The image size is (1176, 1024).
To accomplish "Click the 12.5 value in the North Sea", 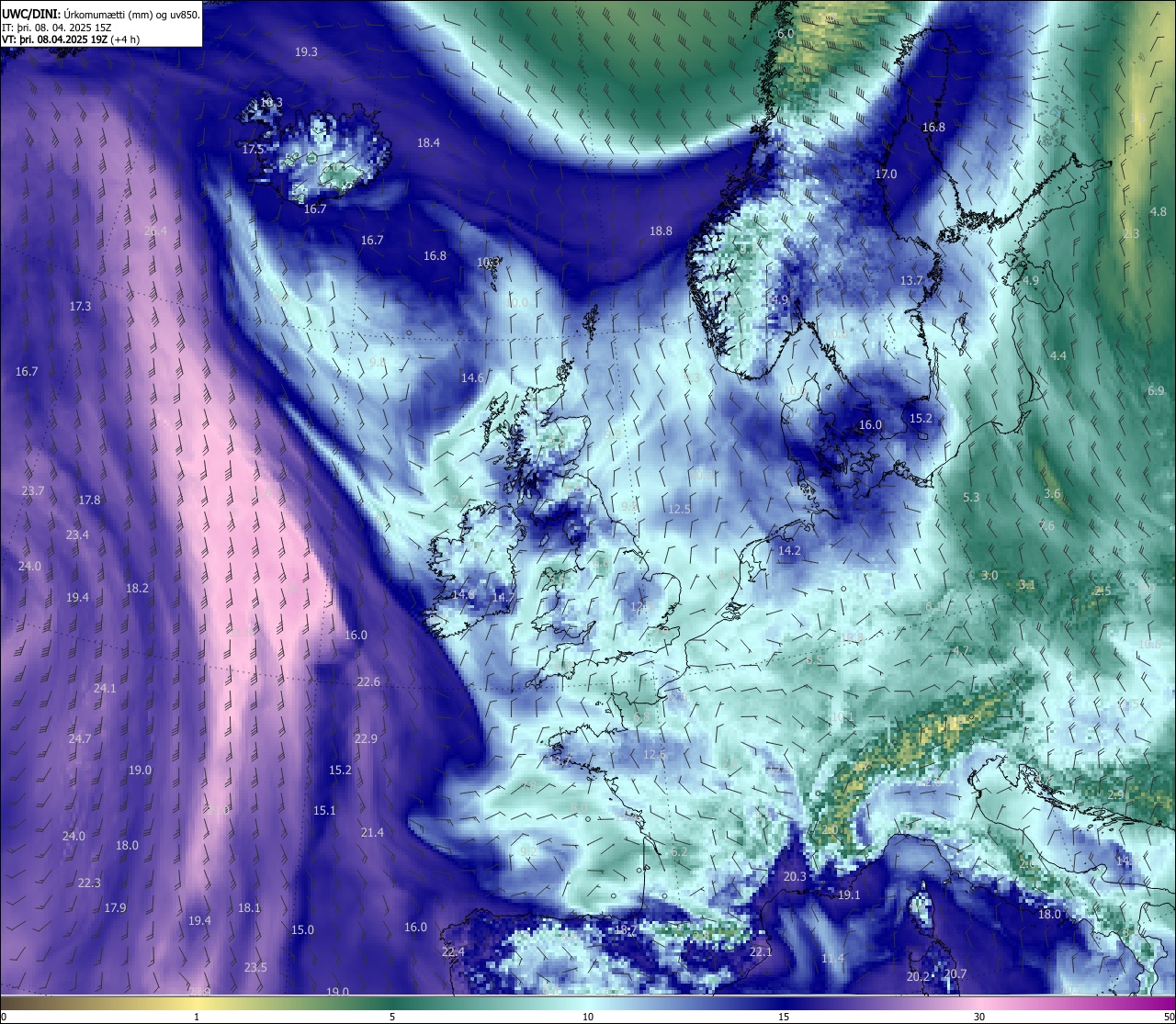I will click(679, 510).
